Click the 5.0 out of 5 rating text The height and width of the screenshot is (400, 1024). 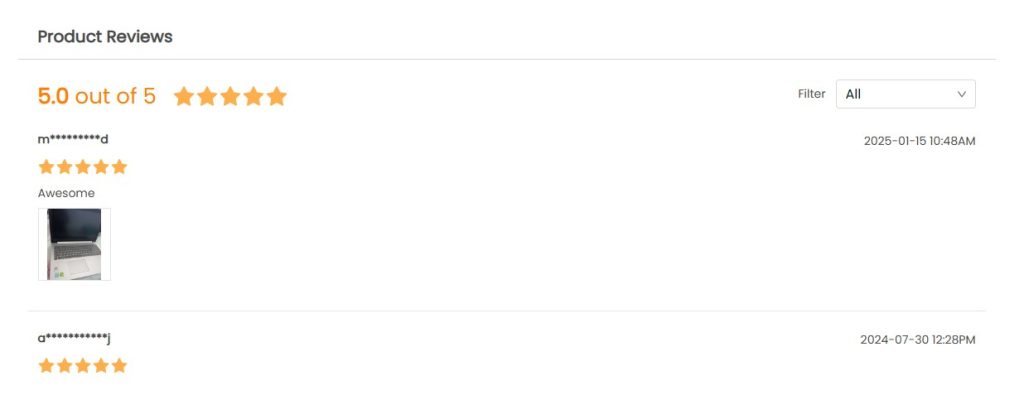coord(97,96)
